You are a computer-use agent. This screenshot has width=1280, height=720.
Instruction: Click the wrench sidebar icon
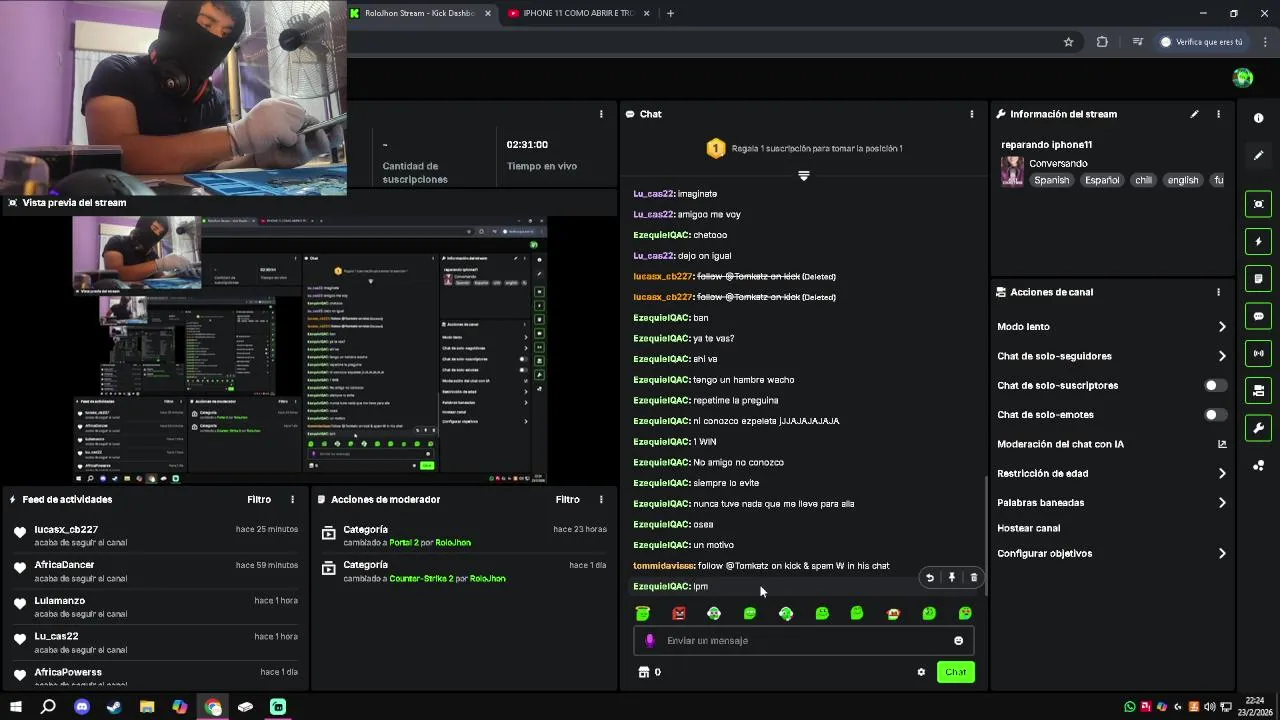[x=1258, y=428]
